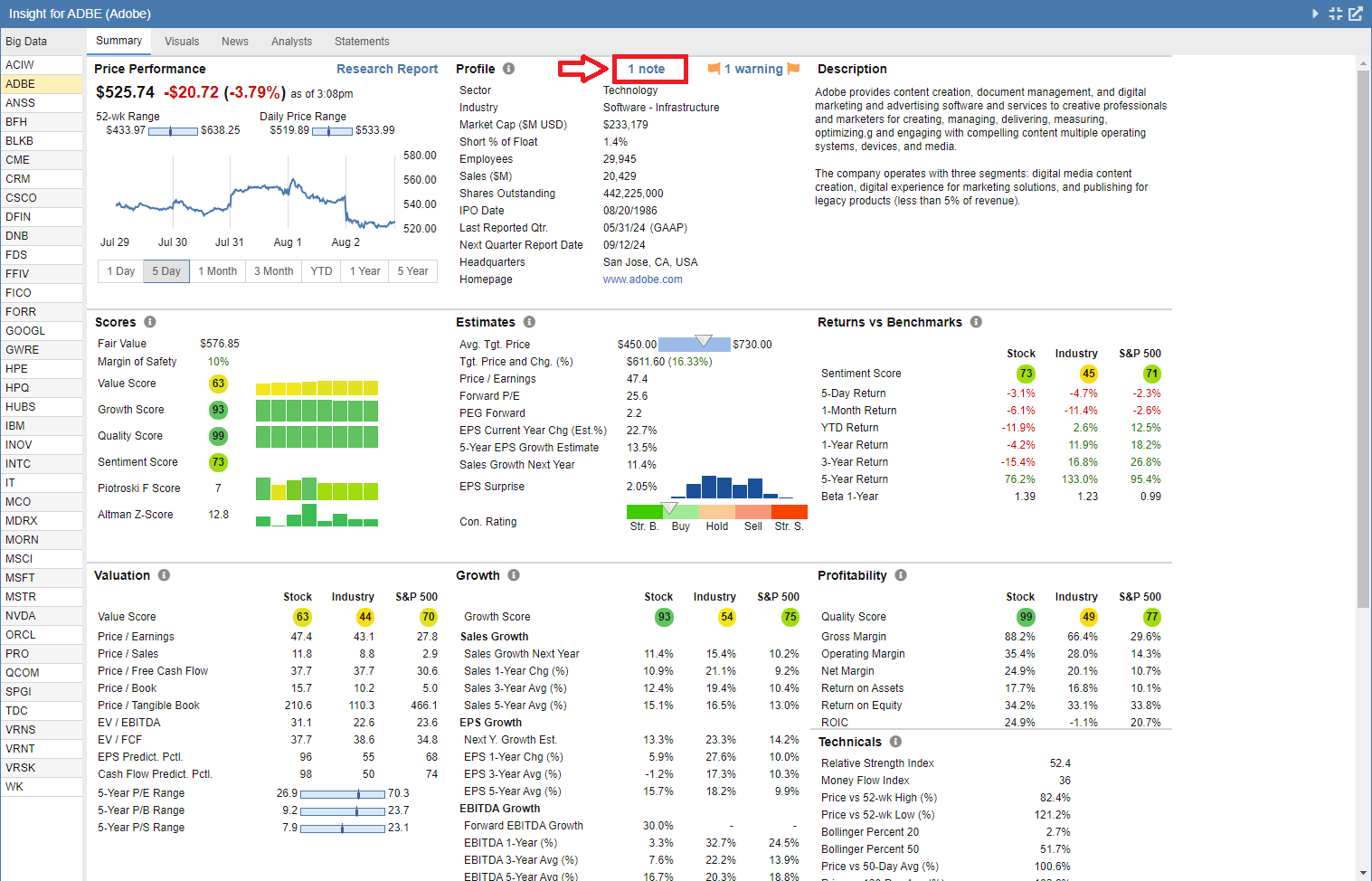
Task: Switch to the Visuals tab
Action: pyautogui.click(x=182, y=42)
